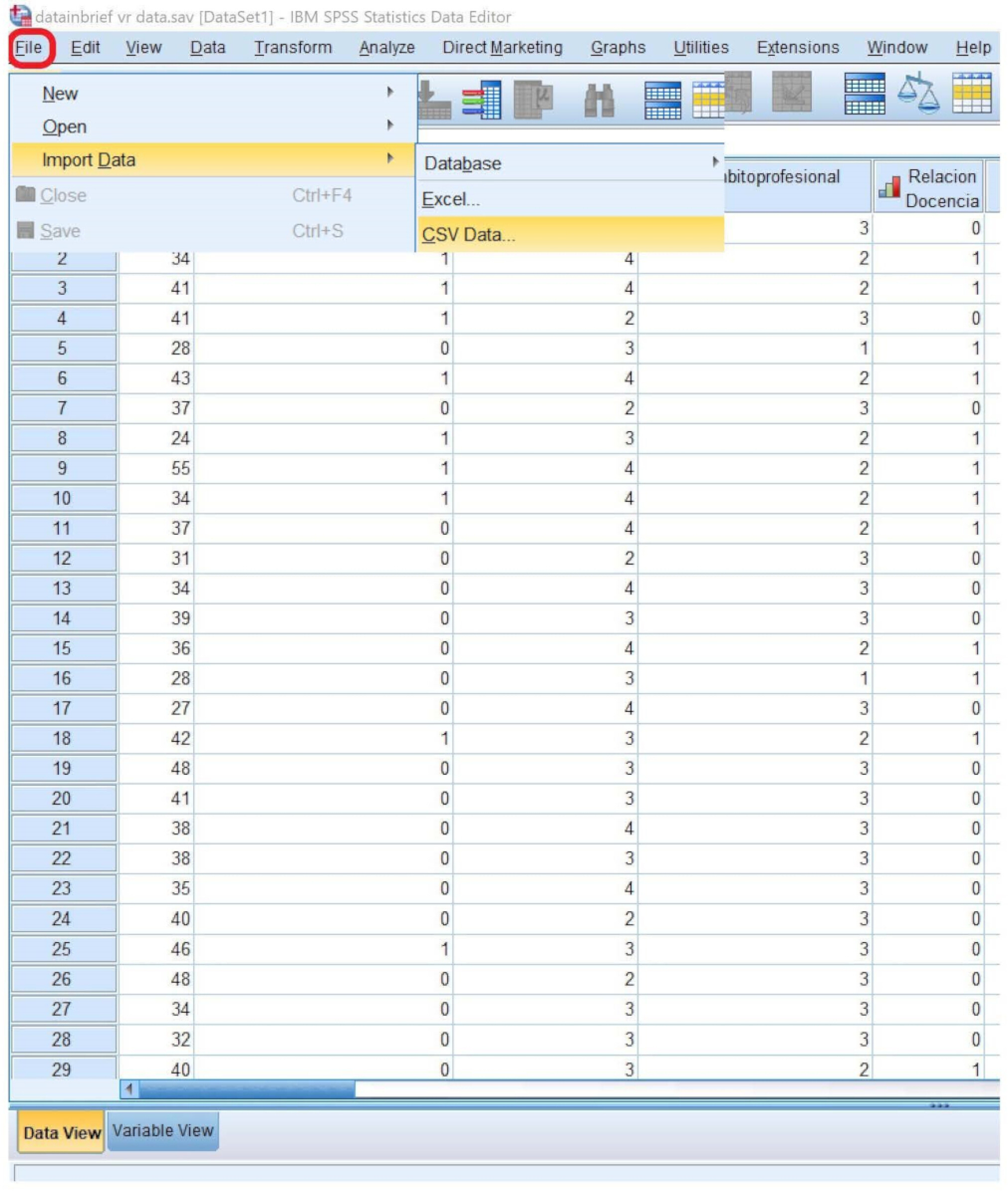Viewport: 1008px width, 1191px height.
Task: Click the Insert Cases down-arrow icon
Action: point(433,100)
